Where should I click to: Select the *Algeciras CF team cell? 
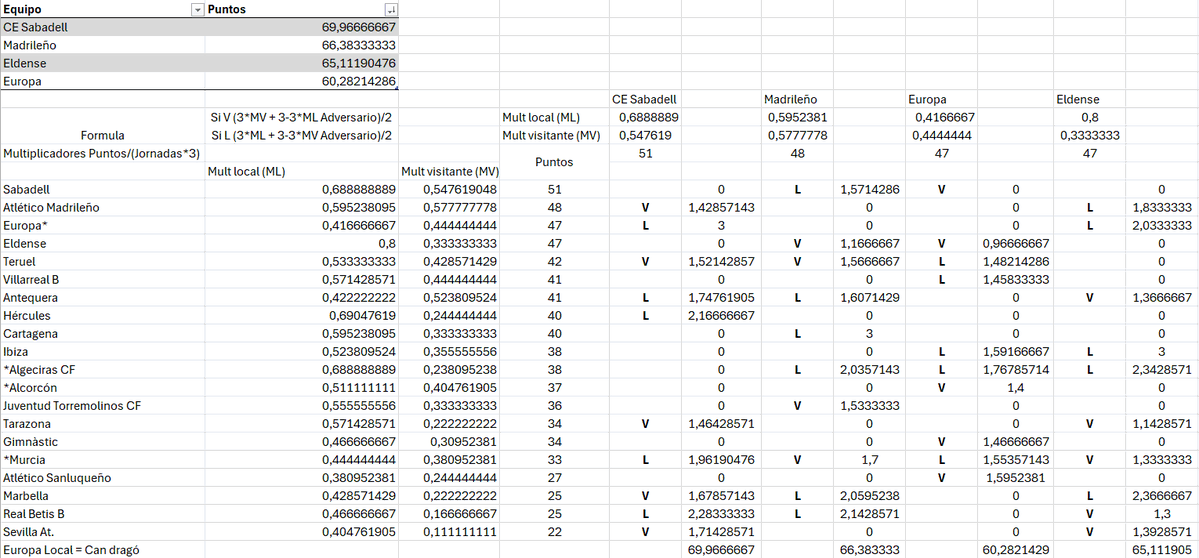pyautogui.click(x=102, y=370)
